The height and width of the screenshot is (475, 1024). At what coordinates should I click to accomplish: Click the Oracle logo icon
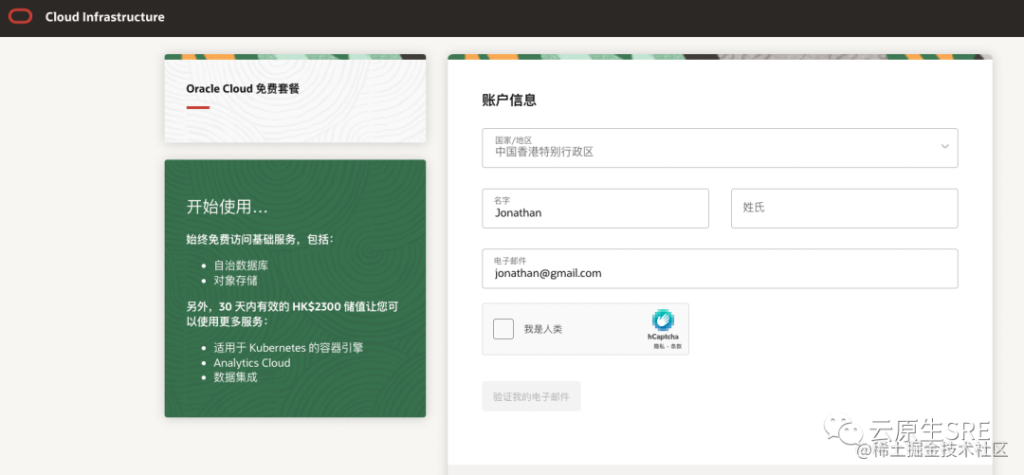coord(20,17)
